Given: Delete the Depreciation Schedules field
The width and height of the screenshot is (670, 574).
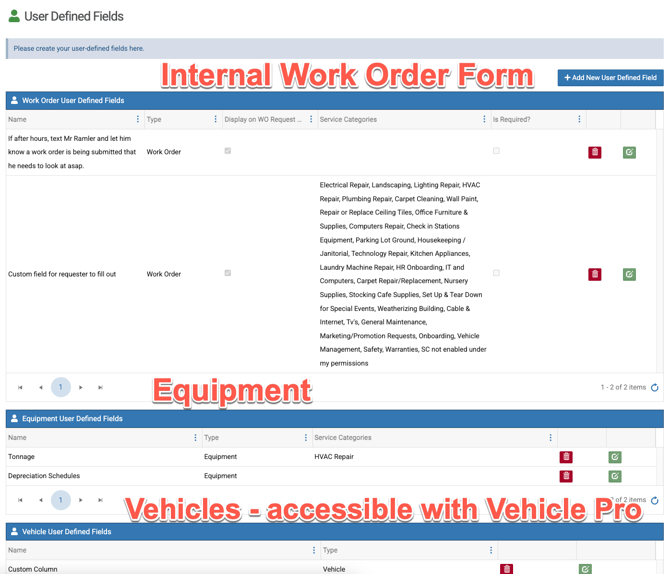Looking at the screenshot, I should point(566,476).
